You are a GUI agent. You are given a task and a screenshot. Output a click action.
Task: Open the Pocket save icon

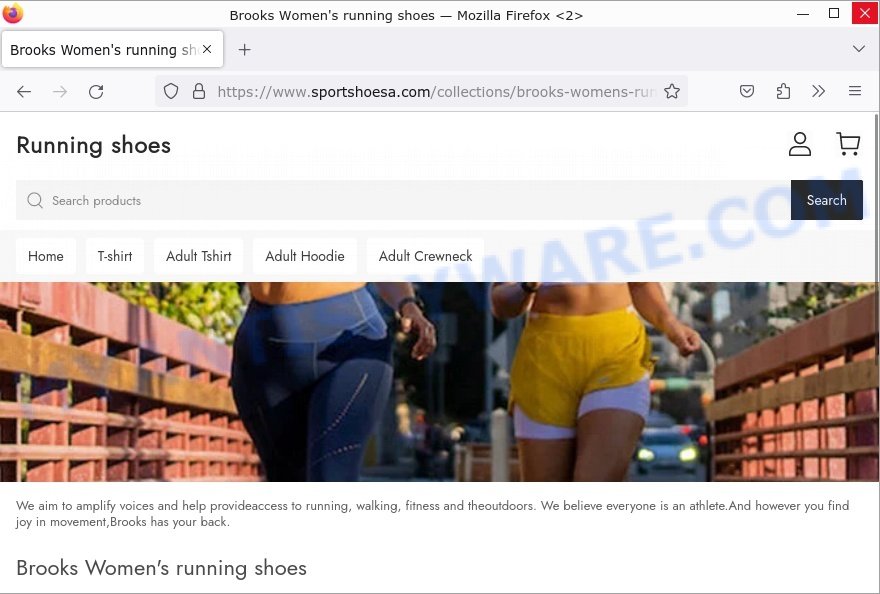pyautogui.click(x=746, y=91)
